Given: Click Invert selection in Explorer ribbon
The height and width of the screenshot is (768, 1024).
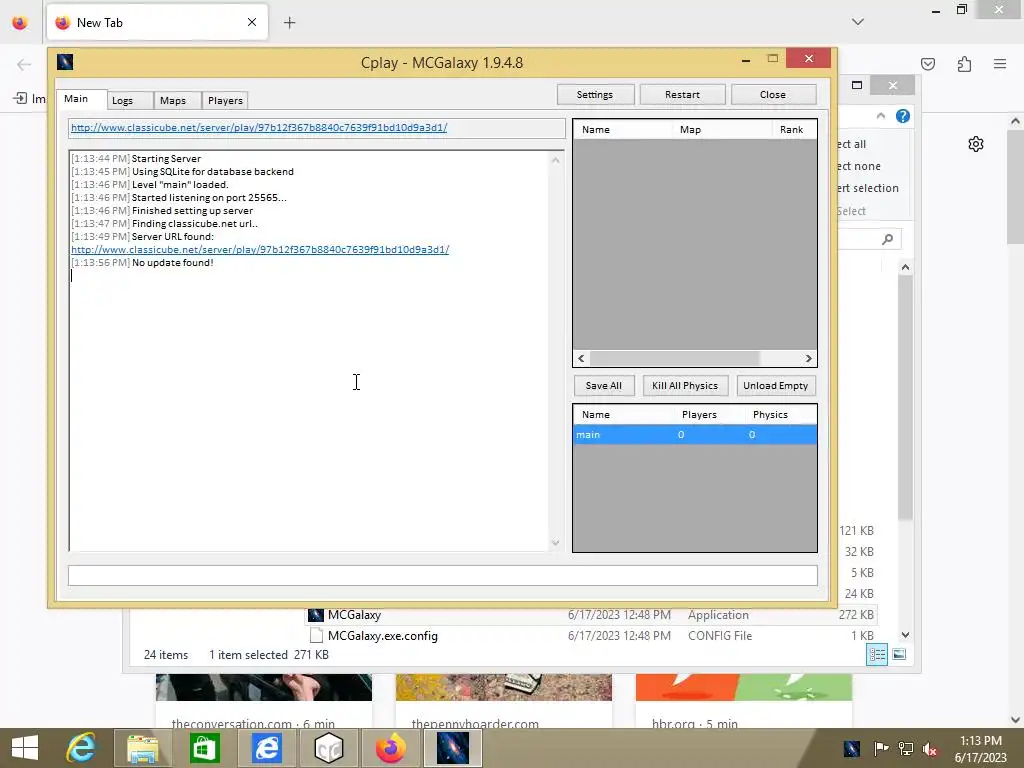Looking at the screenshot, I should tap(868, 188).
